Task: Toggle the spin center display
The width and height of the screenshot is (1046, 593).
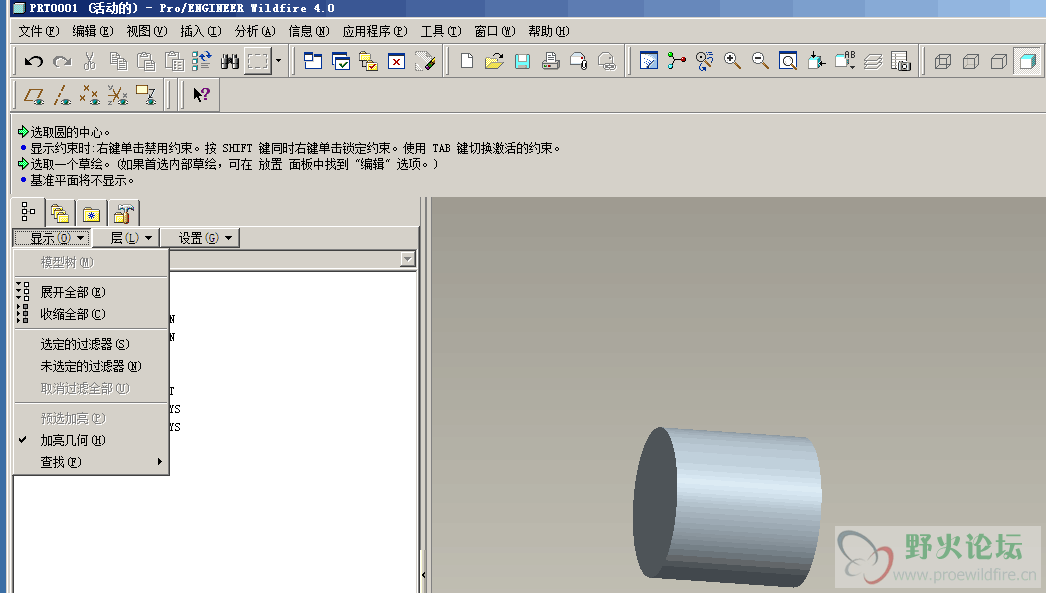Action: pyautogui.click(x=676, y=62)
